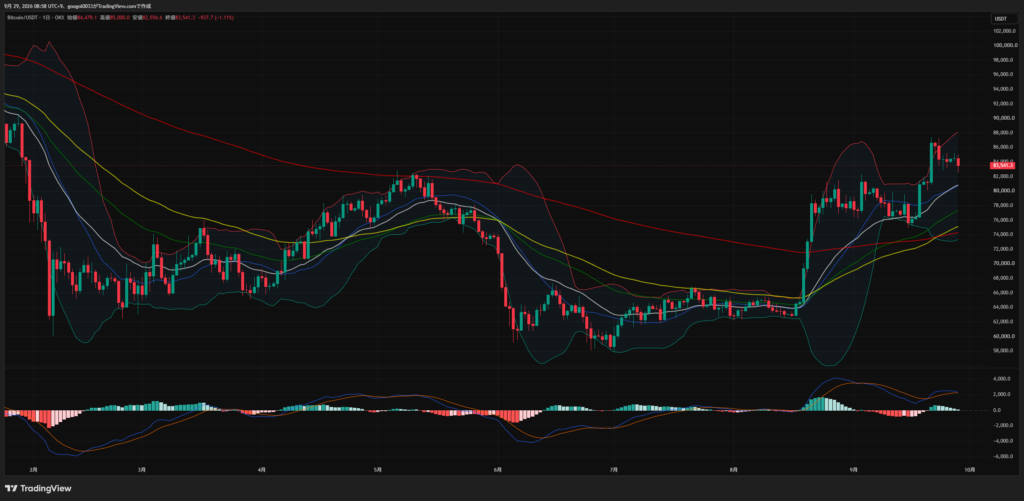Screen dimensions: 1024x501
Task: Click the 終値 closing price value in header
Action: coord(185,17)
